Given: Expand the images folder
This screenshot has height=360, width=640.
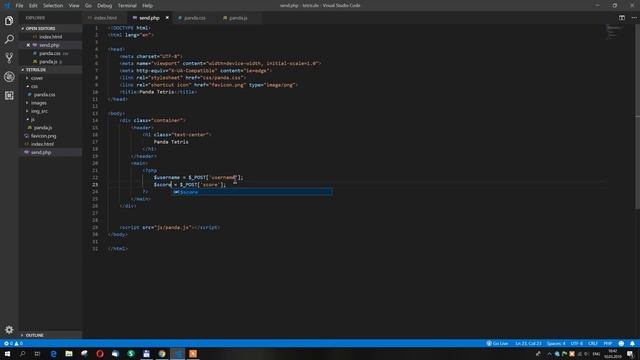Looking at the screenshot, I should [x=51, y=103].
